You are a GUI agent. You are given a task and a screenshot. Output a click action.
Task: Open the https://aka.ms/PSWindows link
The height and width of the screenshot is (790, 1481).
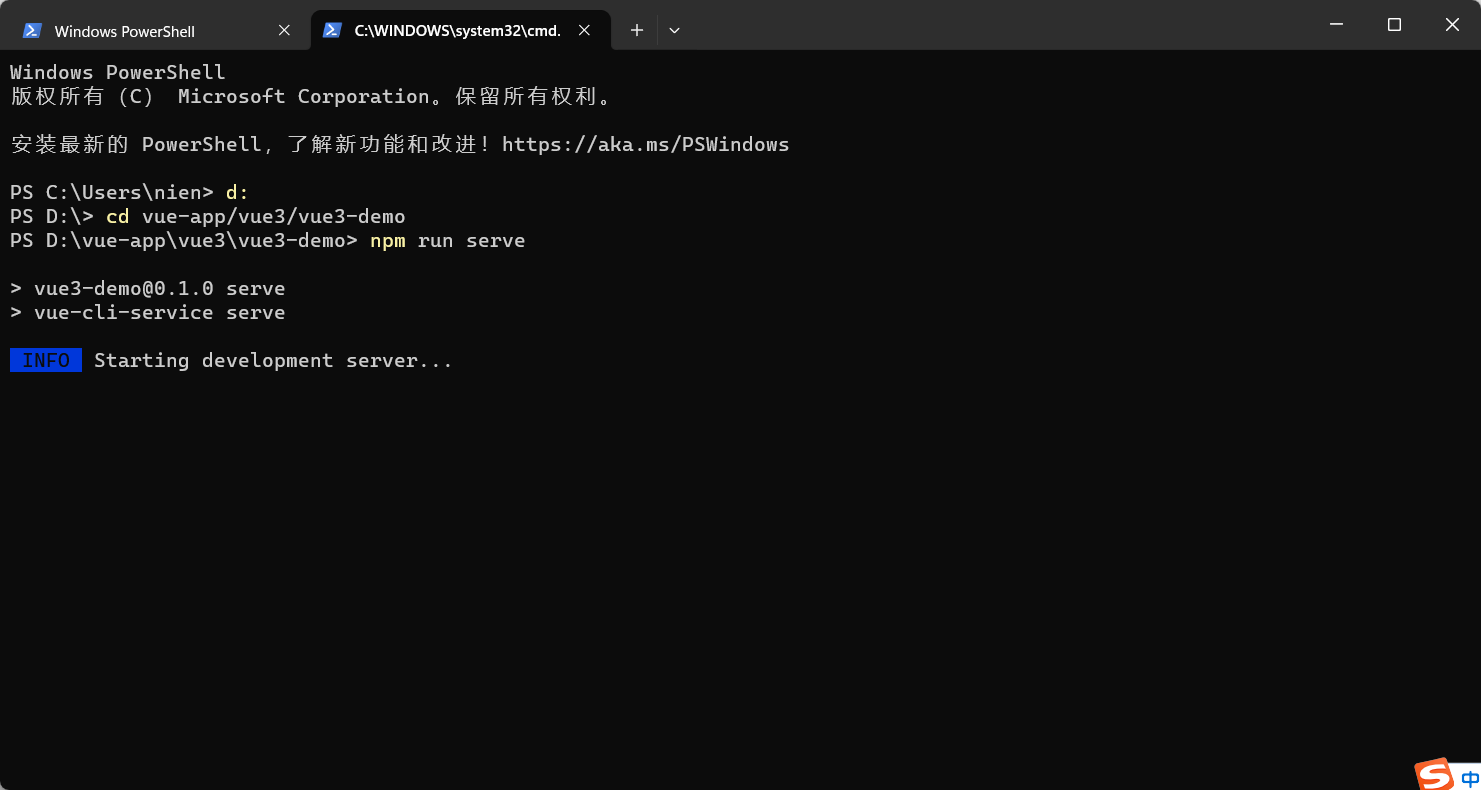tap(645, 144)
